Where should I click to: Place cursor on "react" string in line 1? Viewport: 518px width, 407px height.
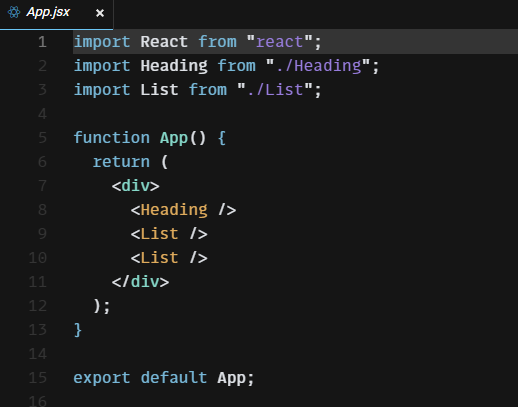[x=279, y=42]
